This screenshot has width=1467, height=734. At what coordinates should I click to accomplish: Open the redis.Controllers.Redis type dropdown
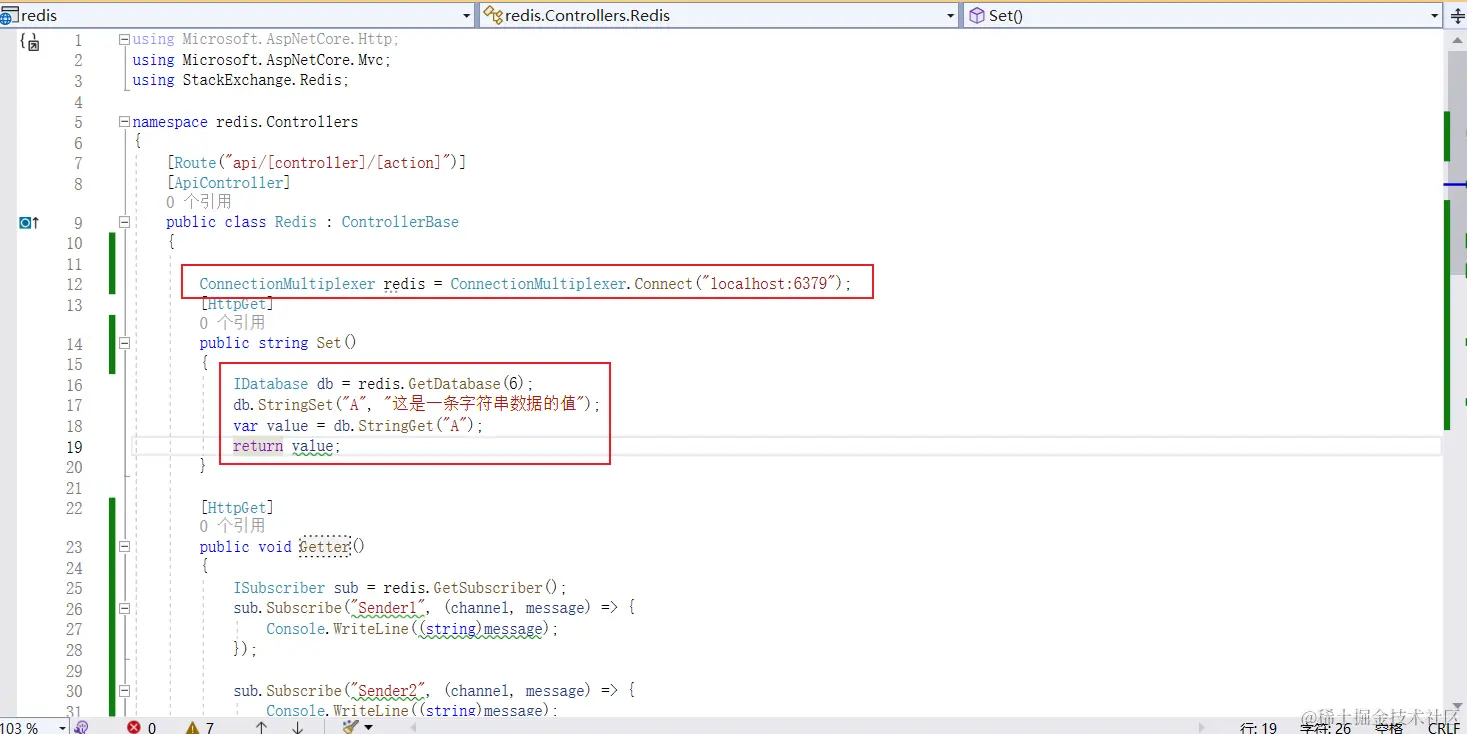click(719, 15)
